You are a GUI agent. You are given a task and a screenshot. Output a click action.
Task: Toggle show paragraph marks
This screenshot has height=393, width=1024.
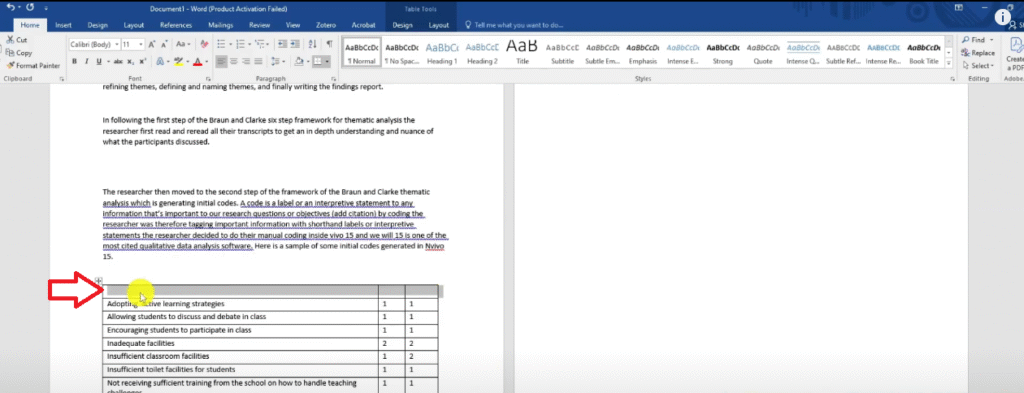pyautogui.click(x=329, y=44)
